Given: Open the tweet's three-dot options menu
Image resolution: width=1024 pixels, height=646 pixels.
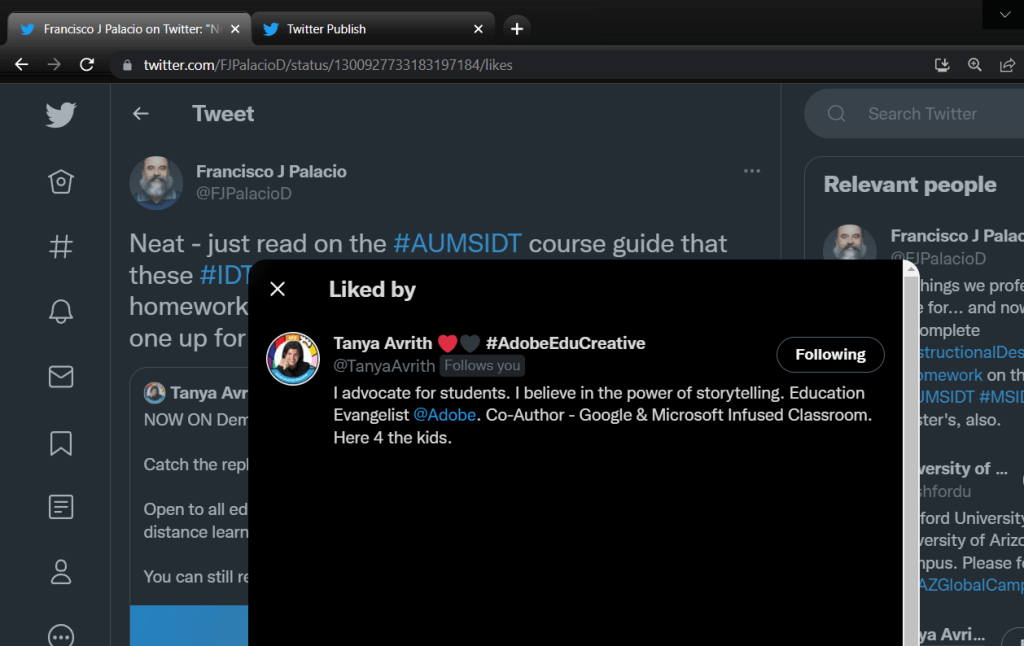Looking at the screenshot, I should point(752,171).
